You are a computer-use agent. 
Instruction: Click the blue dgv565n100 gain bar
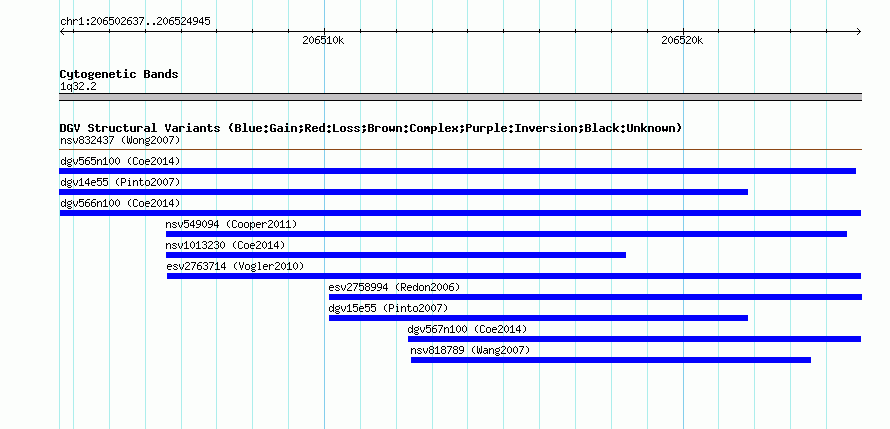[x=457, y=171]
